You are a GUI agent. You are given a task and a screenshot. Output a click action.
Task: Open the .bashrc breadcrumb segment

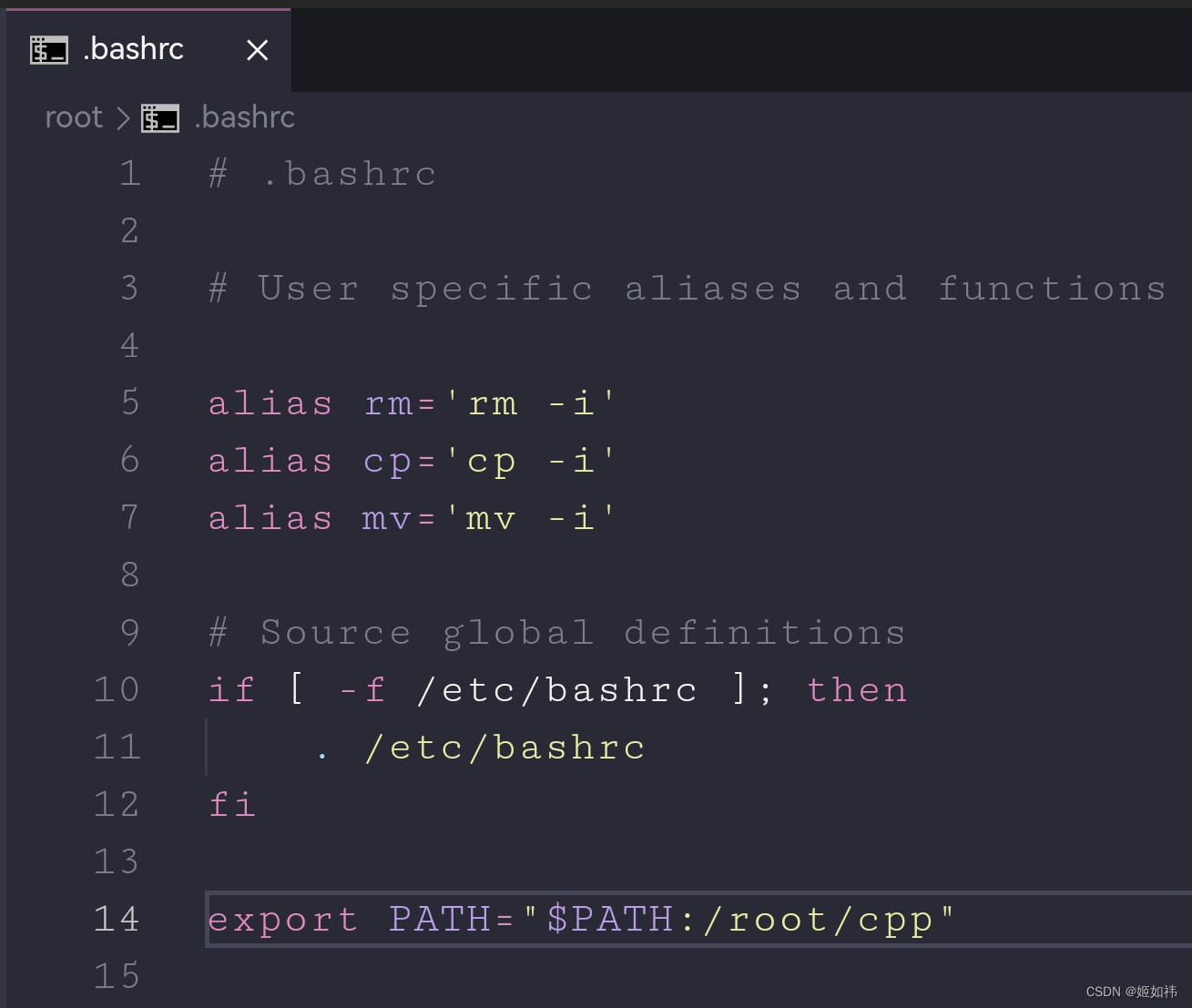[244, 117]
